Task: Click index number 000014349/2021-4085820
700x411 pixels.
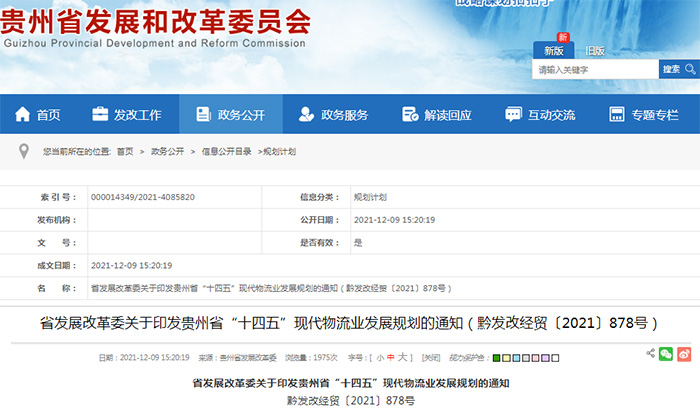Action: pyautogui.click(x=143, y=197)
